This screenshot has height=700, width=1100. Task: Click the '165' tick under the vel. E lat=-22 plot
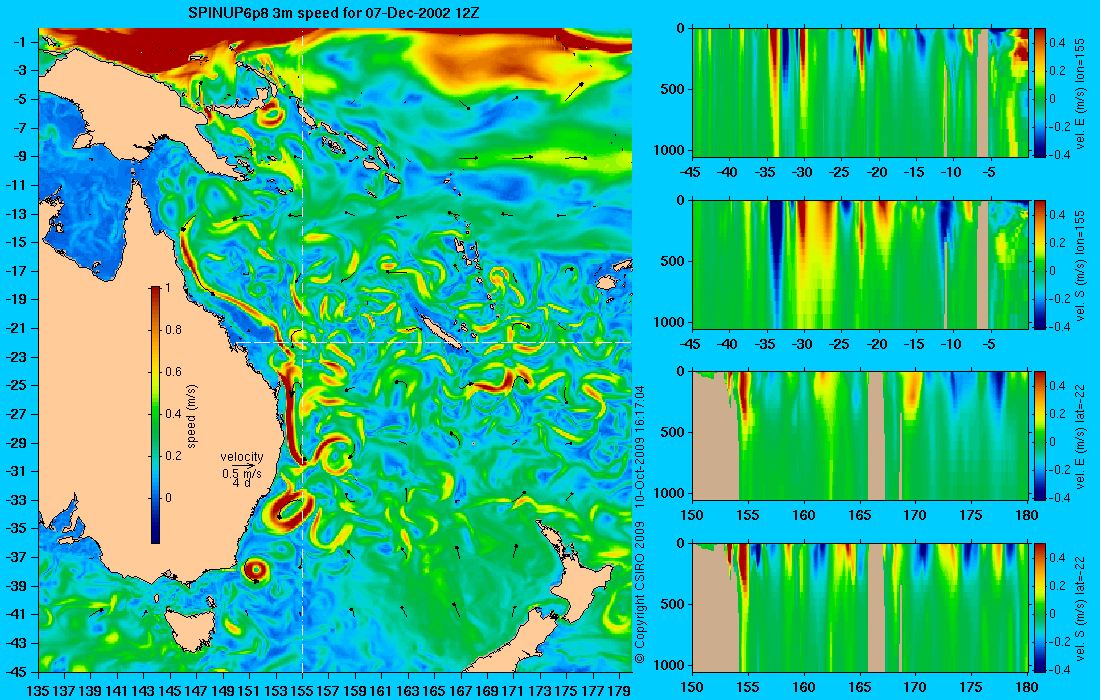[860, 516]
